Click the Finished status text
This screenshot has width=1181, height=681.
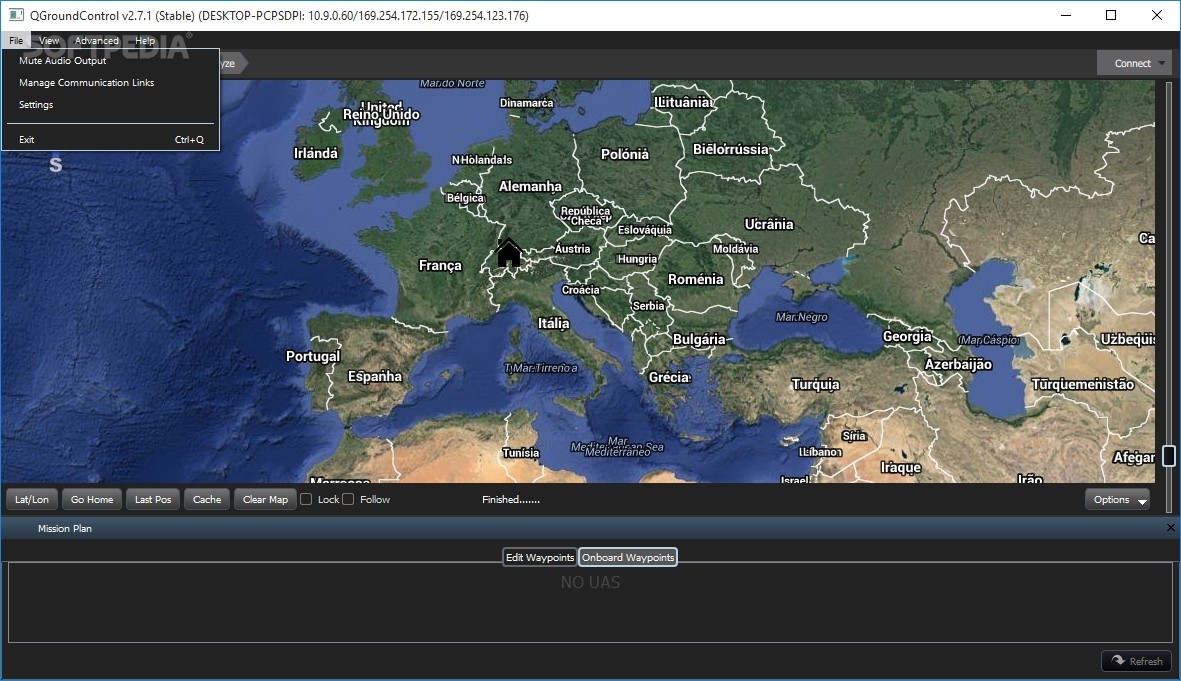pos(511,499)
